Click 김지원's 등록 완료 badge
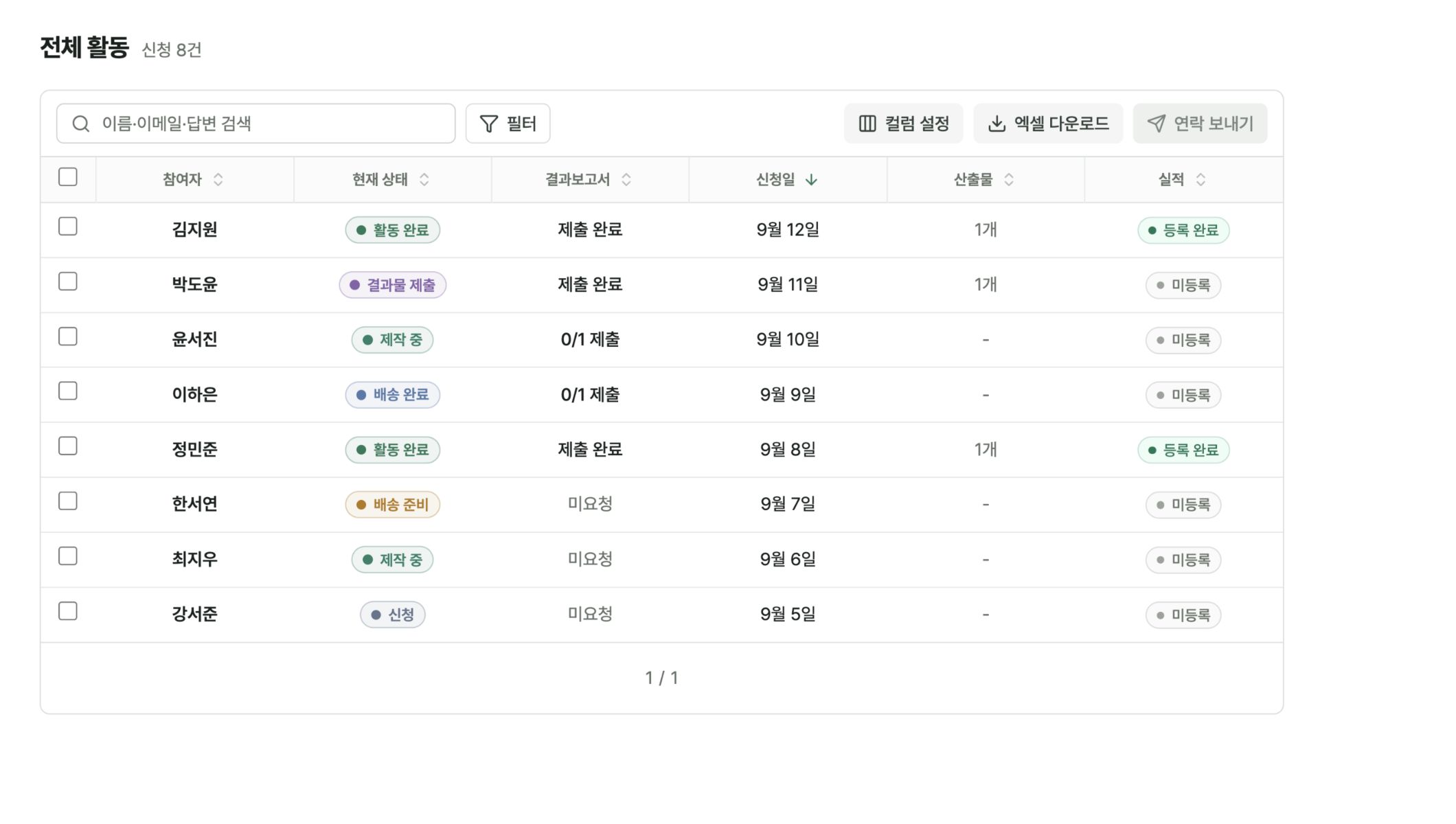1456x824 pixels. tap(1183, 230)
